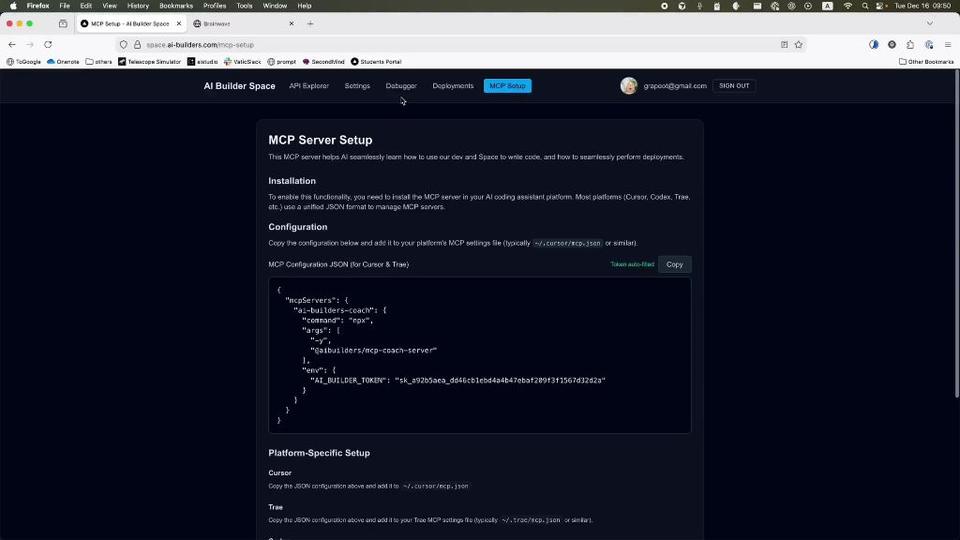This screenshot has width=960, height=540.
Task: Open the Firefox sidebar view icon
Action: tap(63, 24)
